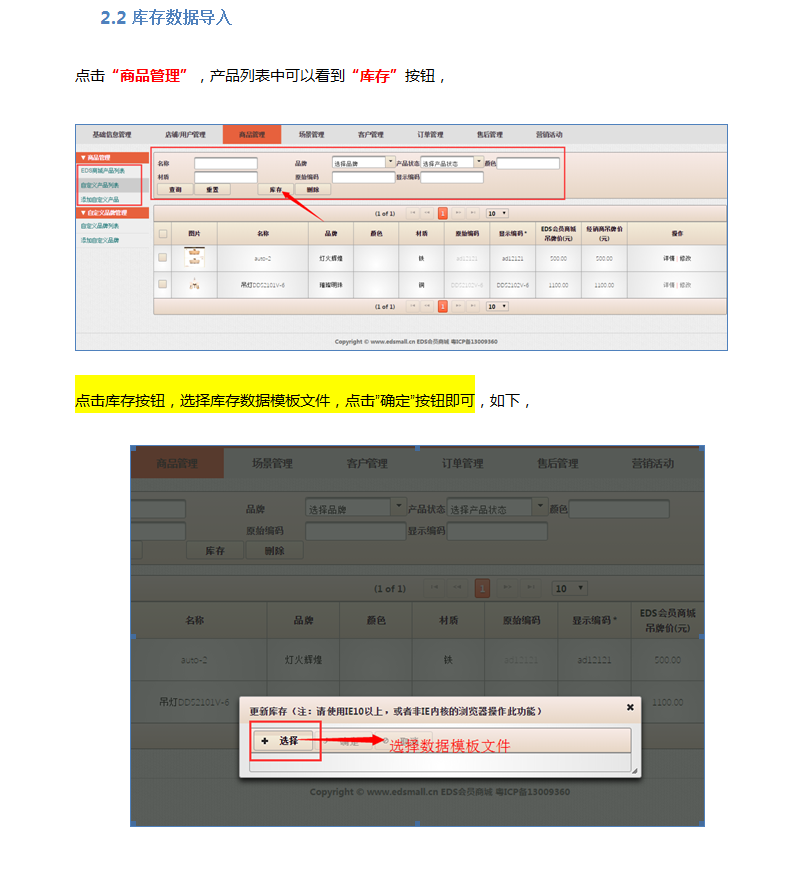Go to previous page in upper screenshot's top paginator
800x869 pixels.
[427, 213]
